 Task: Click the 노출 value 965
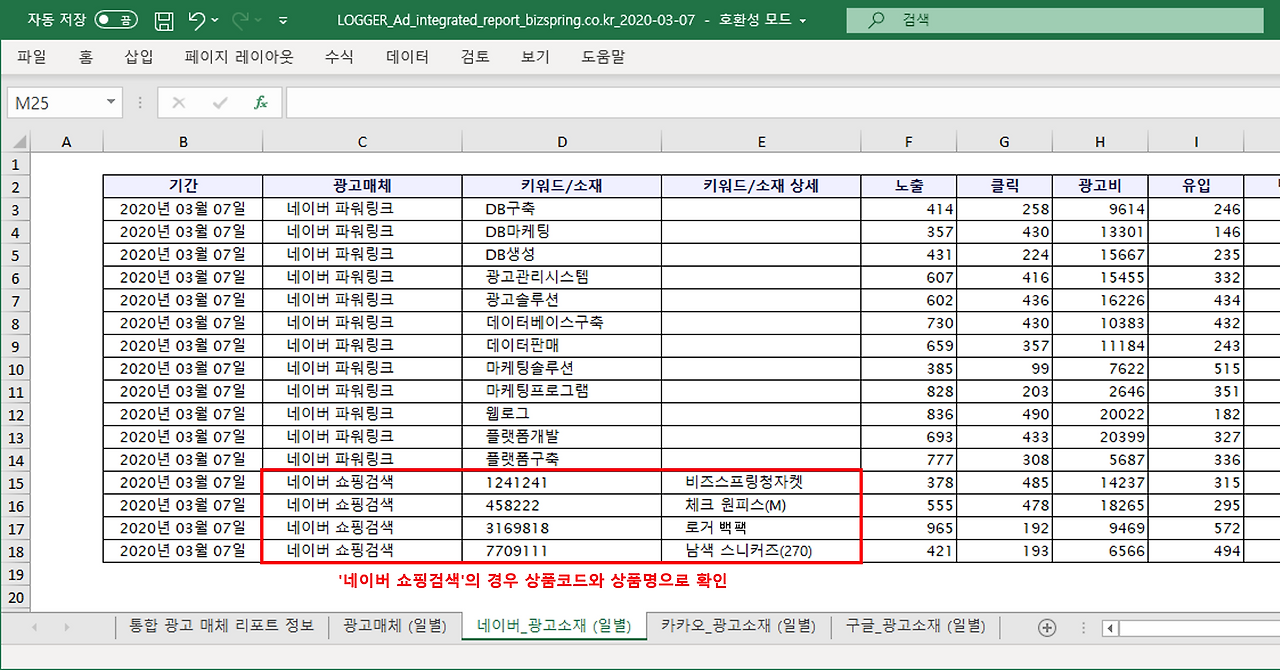pyautogui.click(x=908, y=528)
